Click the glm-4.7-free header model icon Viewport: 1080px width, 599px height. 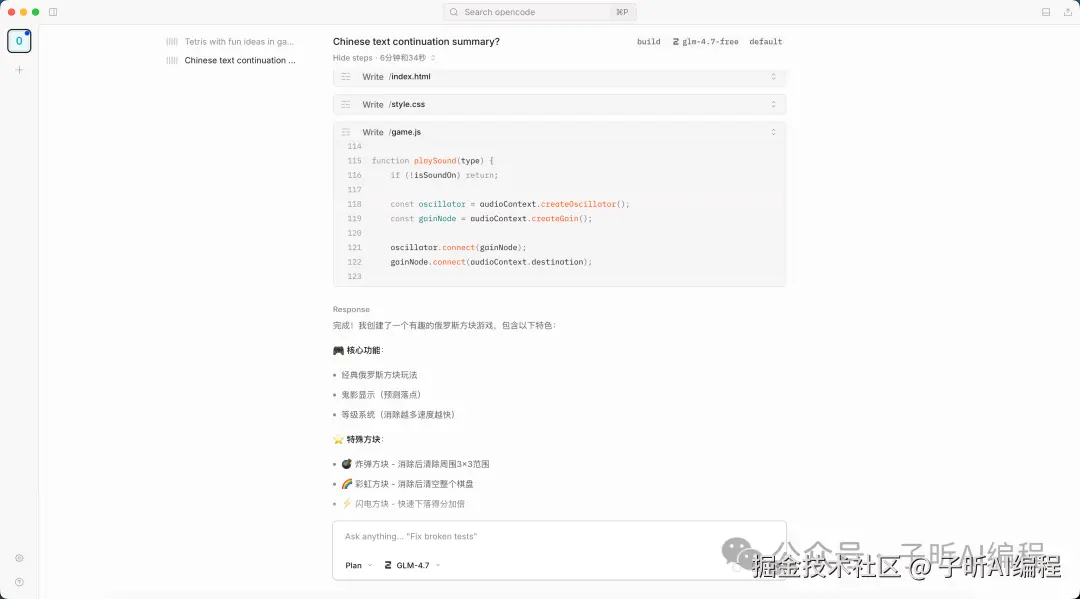click(676, 42)
